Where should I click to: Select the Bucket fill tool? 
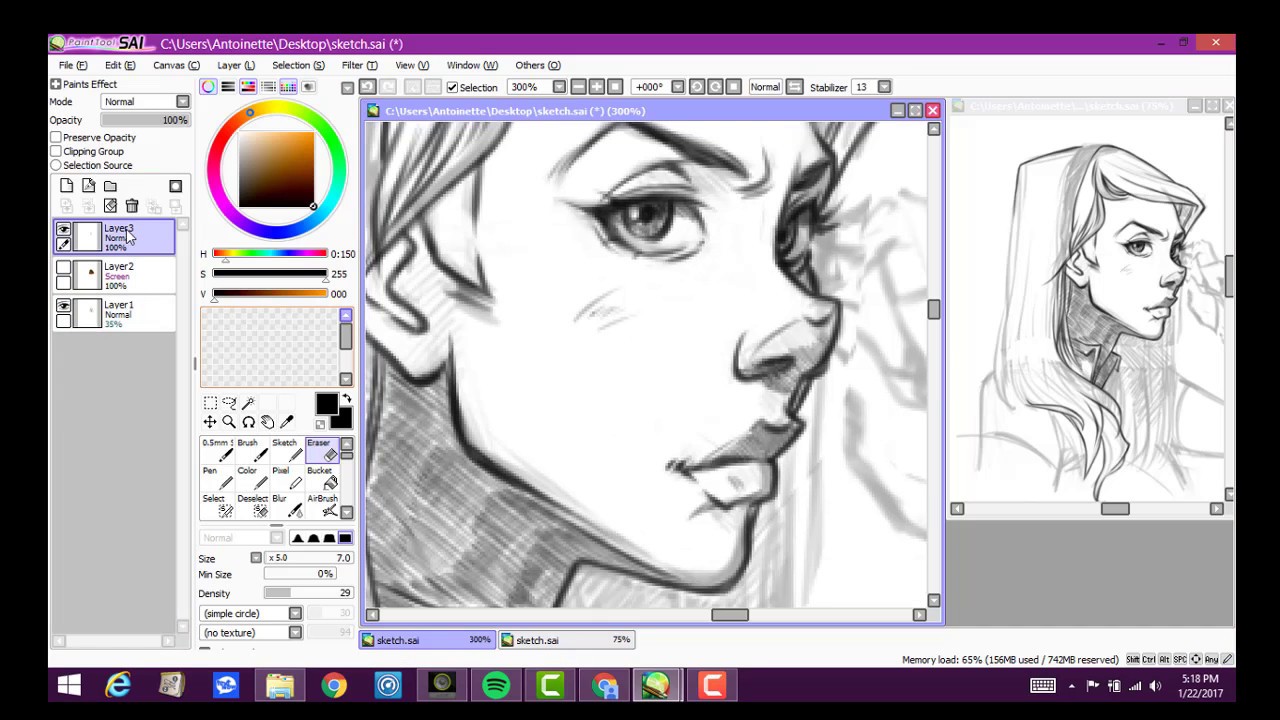click(320, 478)
